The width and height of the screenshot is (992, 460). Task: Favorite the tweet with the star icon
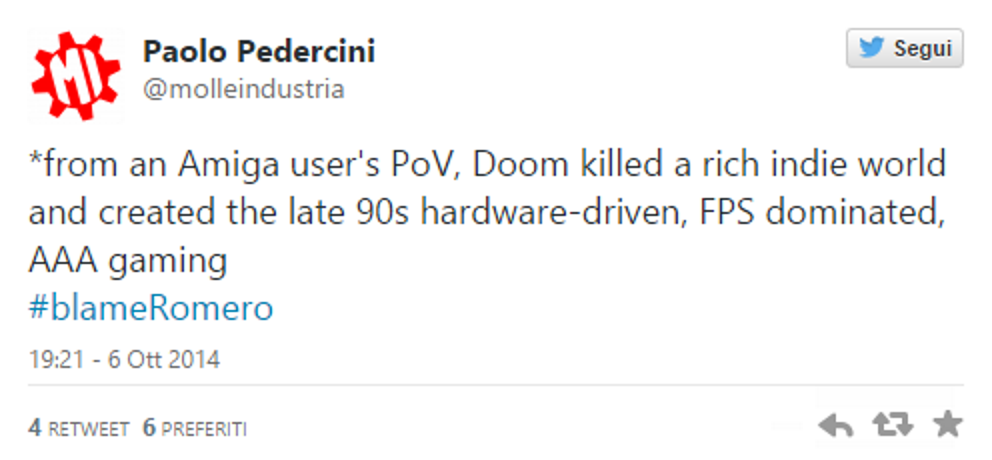click(947, 426)
